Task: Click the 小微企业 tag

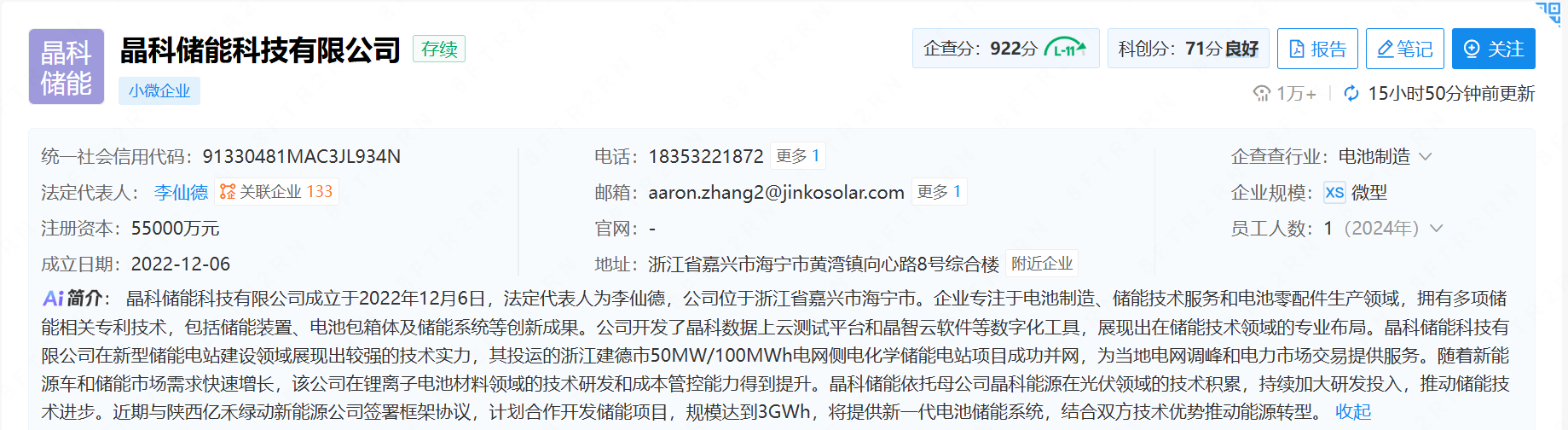Action: coord(159,90)
